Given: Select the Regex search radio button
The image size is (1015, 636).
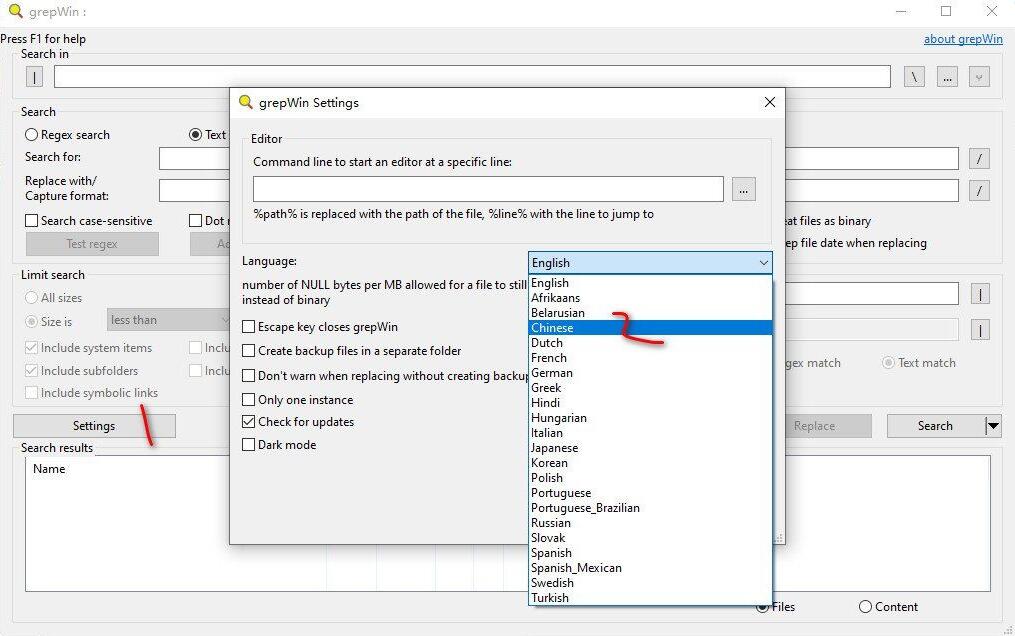Looking at the screenshot, I should 32,135.
